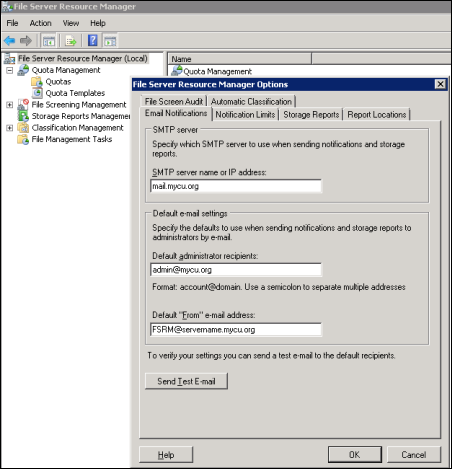452x469 pixels.
Task: Select the Storage Reports Management tree icon
Action: coord(23,116)
